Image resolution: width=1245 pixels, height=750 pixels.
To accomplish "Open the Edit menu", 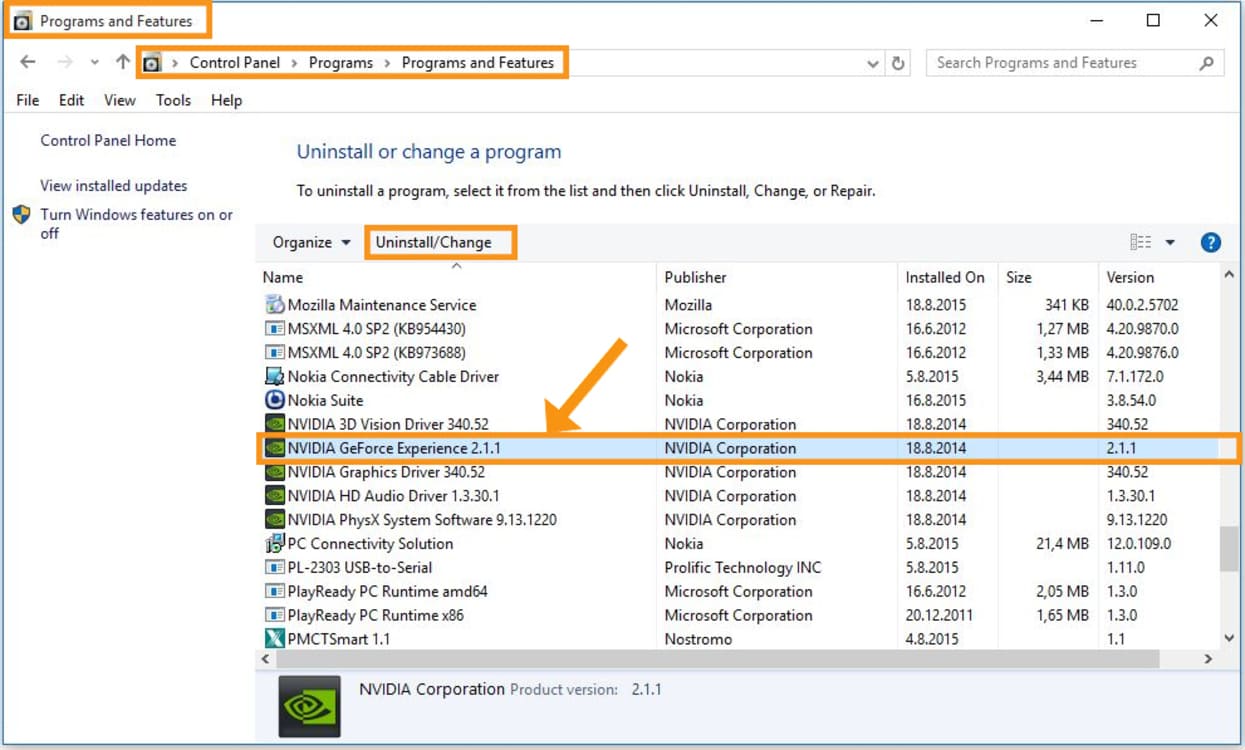I will click(x=71, y=100).
